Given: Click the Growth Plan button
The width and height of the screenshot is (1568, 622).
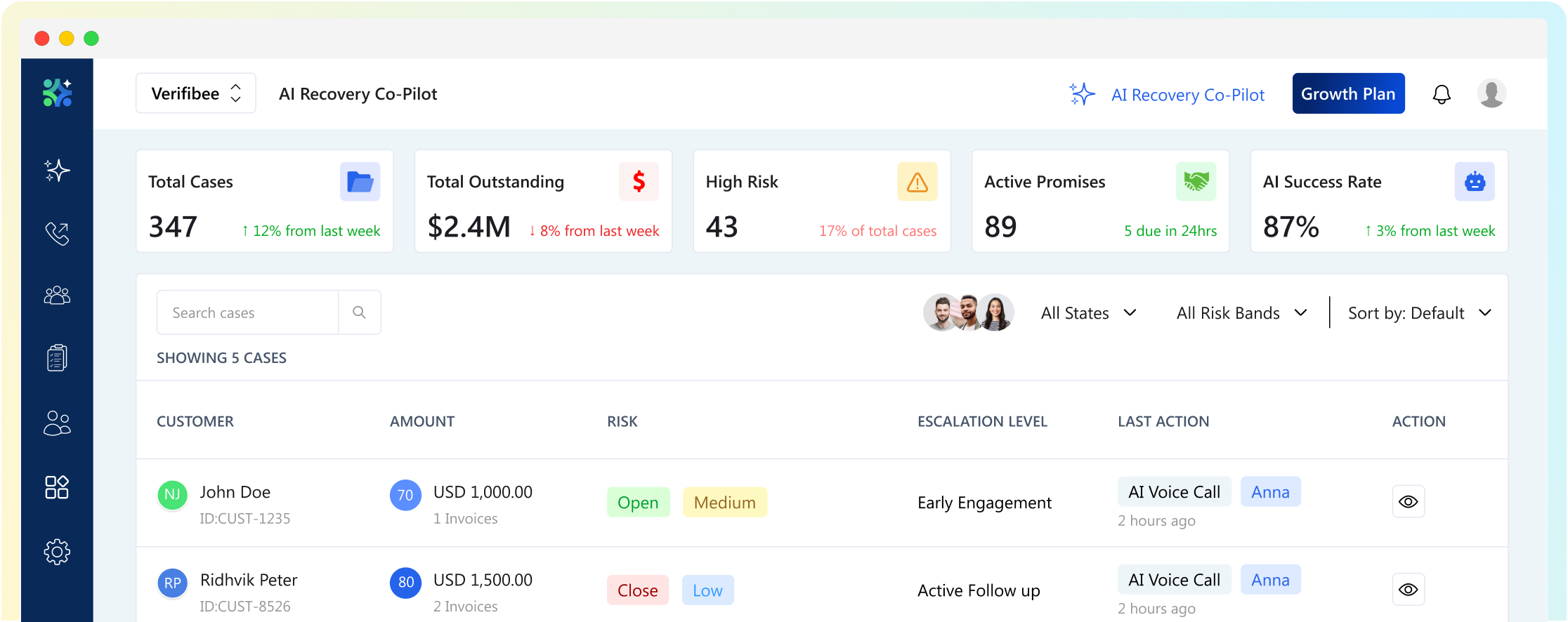Looking at the screenshot, I should click(1348, 94).
